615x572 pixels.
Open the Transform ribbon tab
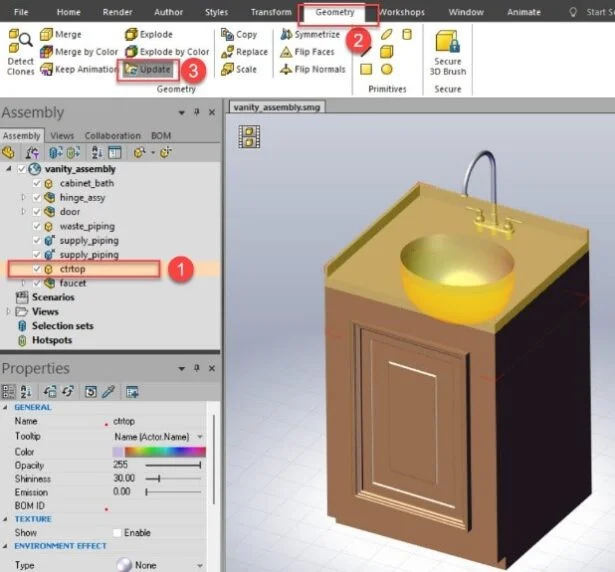point(271,12)
